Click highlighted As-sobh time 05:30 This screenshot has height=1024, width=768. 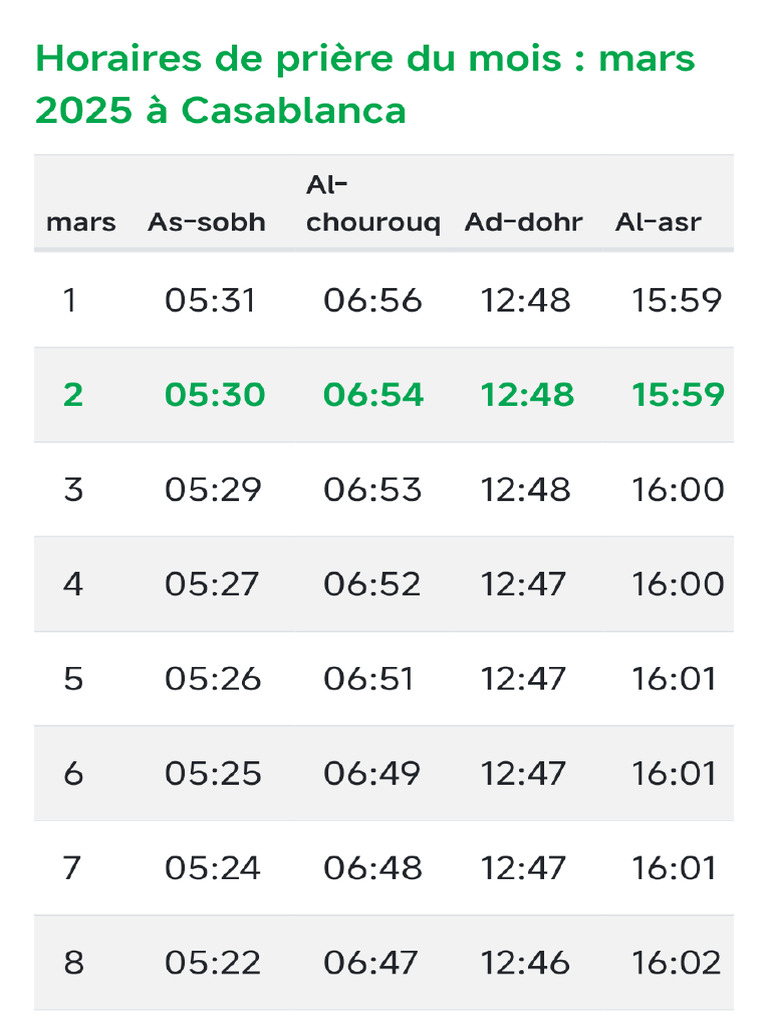pyautogui.click(x=215, y=395)
